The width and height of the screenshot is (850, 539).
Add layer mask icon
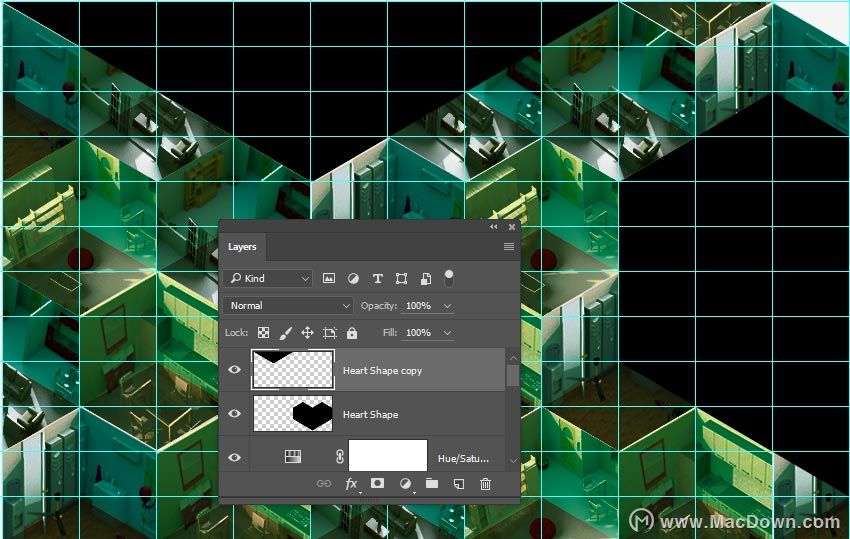[377, 483]
